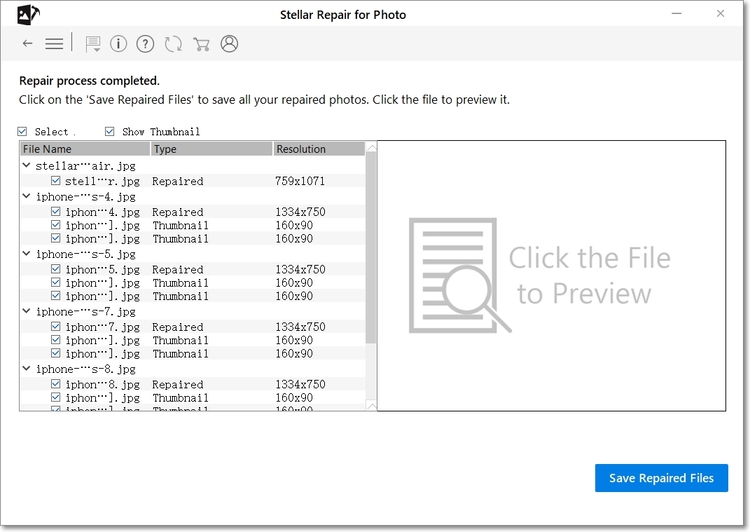Collapse the iphone s-7.jpg group
750x532 pixels.
click(x=27, y=312)
